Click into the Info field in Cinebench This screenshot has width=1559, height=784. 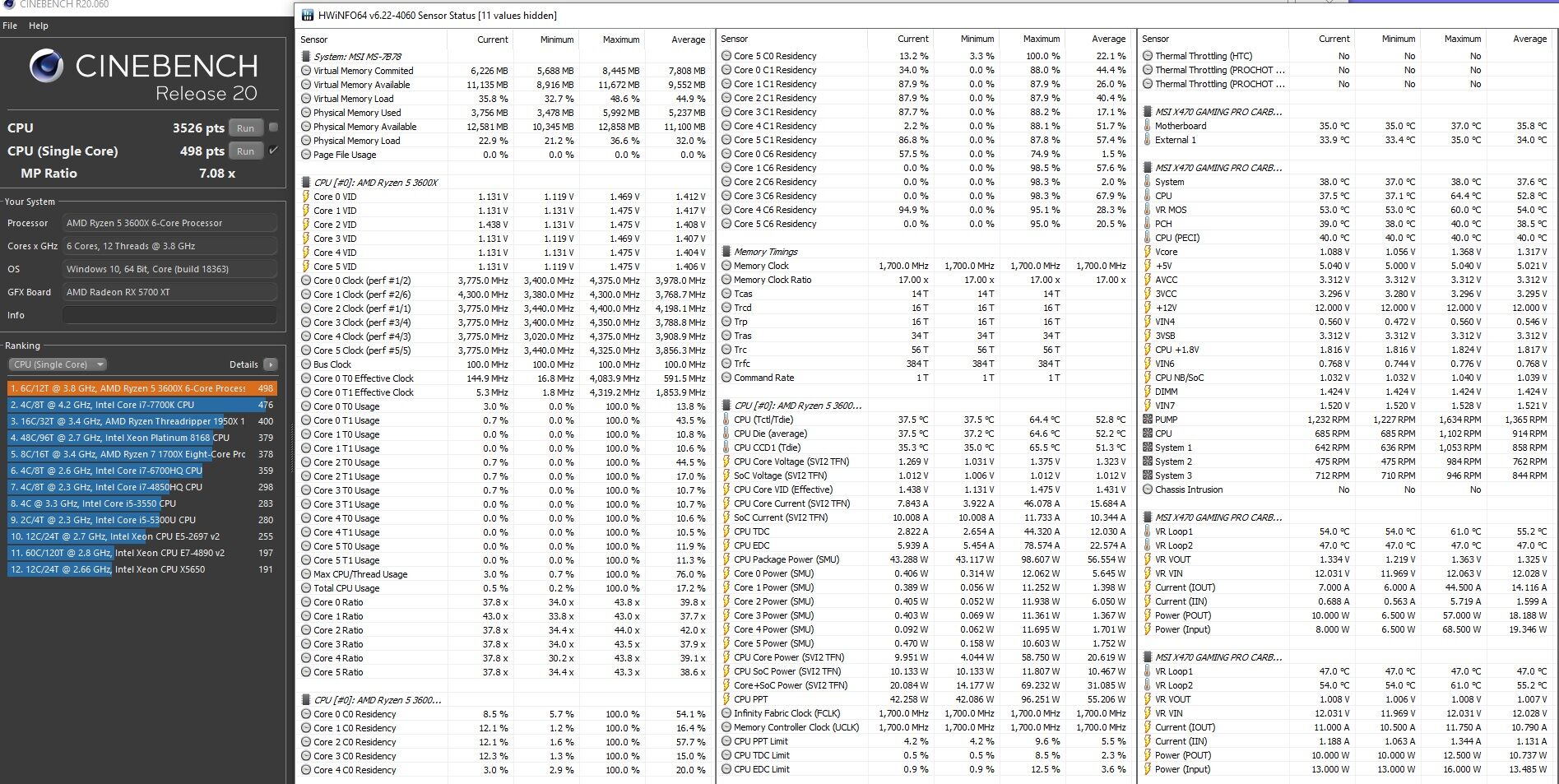coord(170,315)
